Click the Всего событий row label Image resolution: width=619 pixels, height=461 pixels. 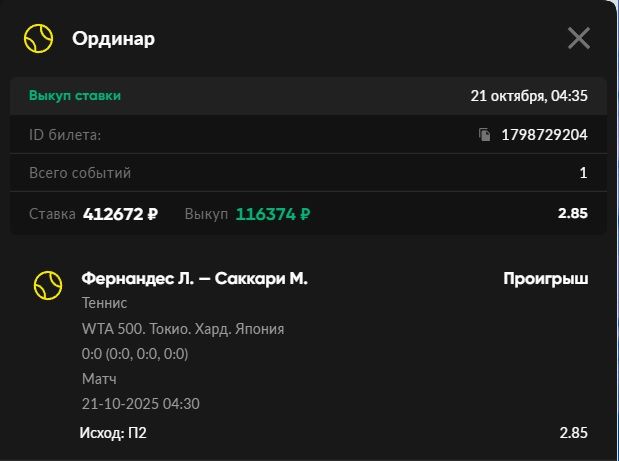pyautogui.click(x=80, y=173)
